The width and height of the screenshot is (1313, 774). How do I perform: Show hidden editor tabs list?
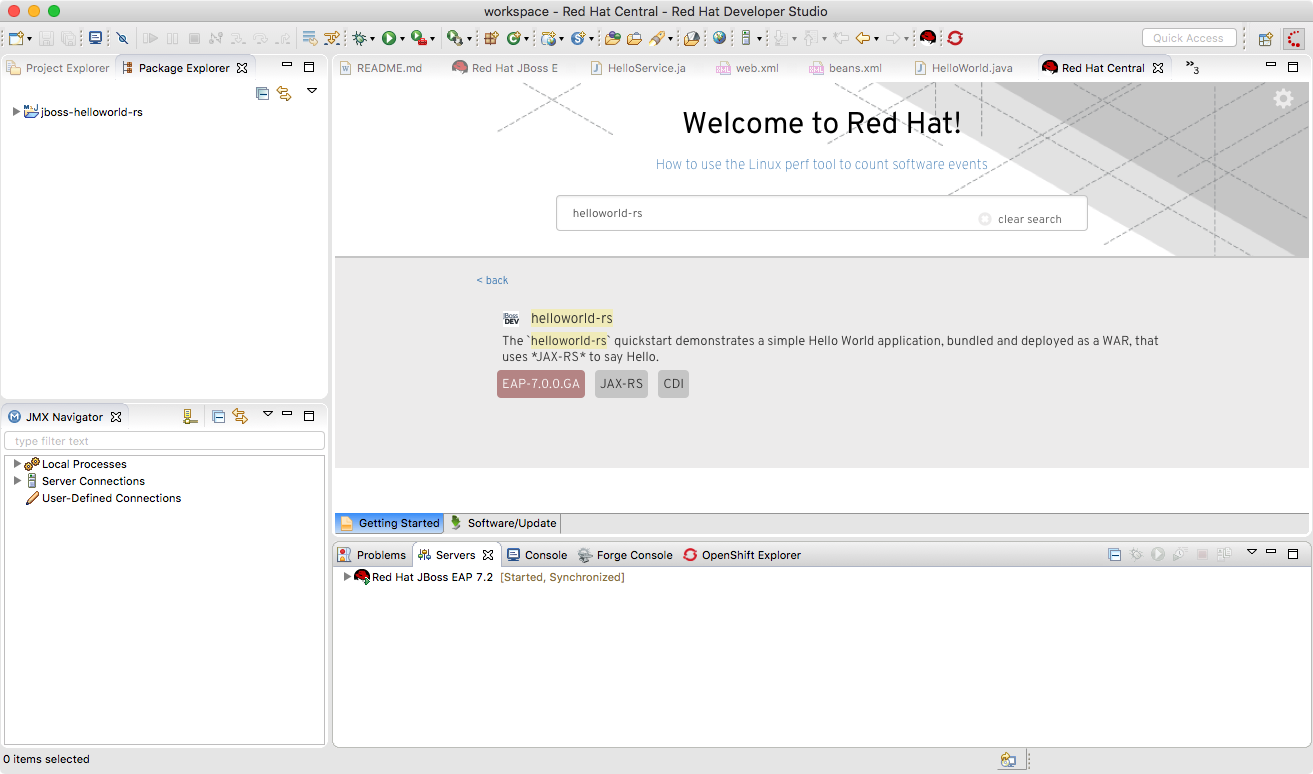click(1192, 67)
